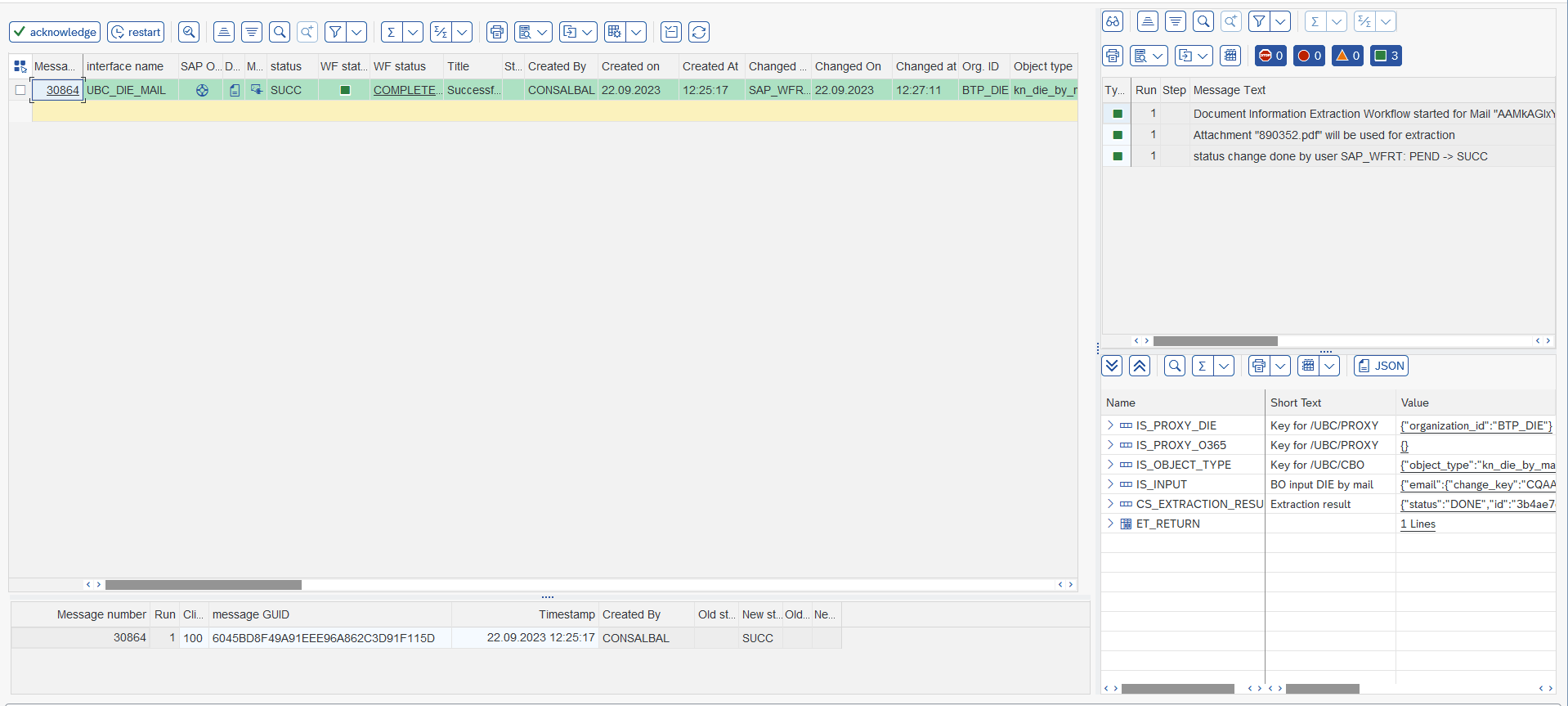This screenshot has width=1568, height=706.
Task: Open the Total dropdown arrow in main toolbar
Action: (413, 32)
